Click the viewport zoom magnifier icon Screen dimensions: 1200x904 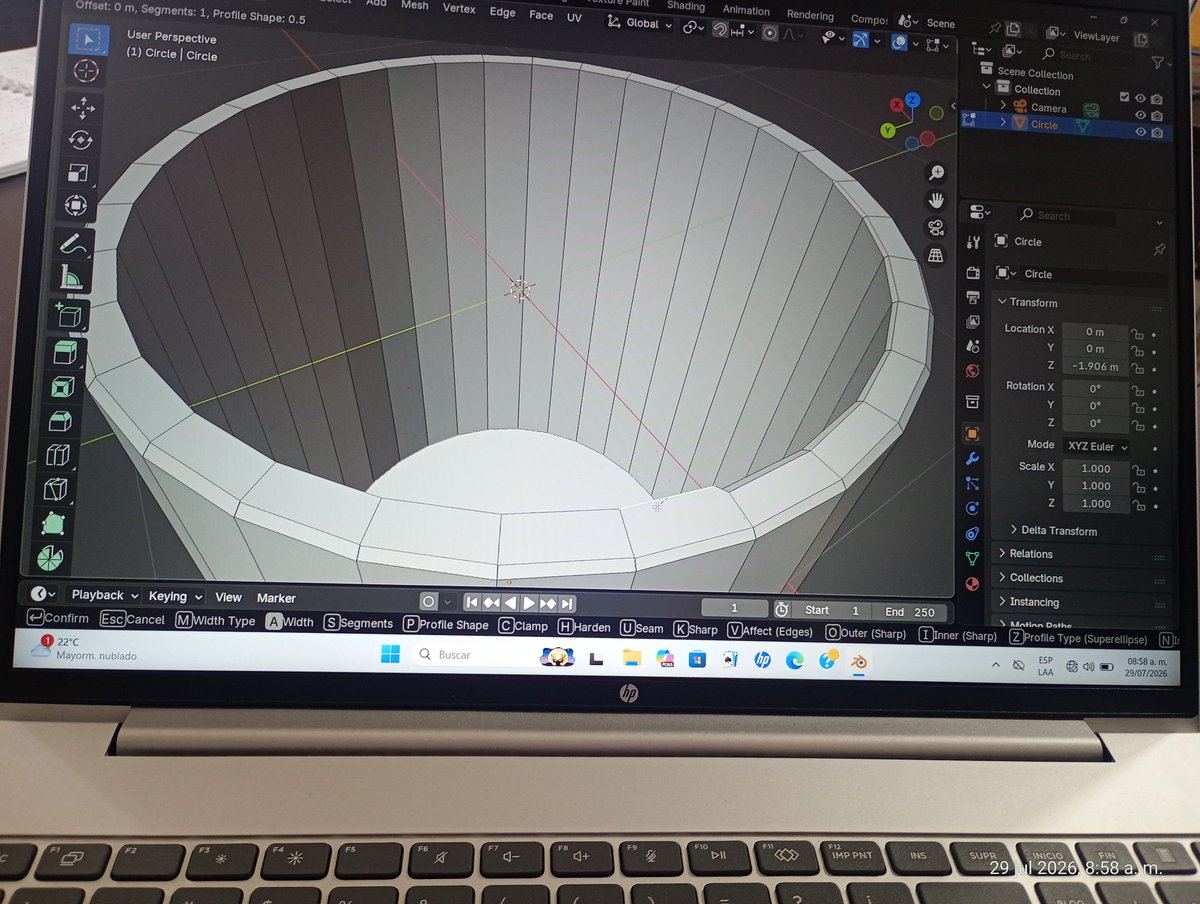(x=937, y=173)
